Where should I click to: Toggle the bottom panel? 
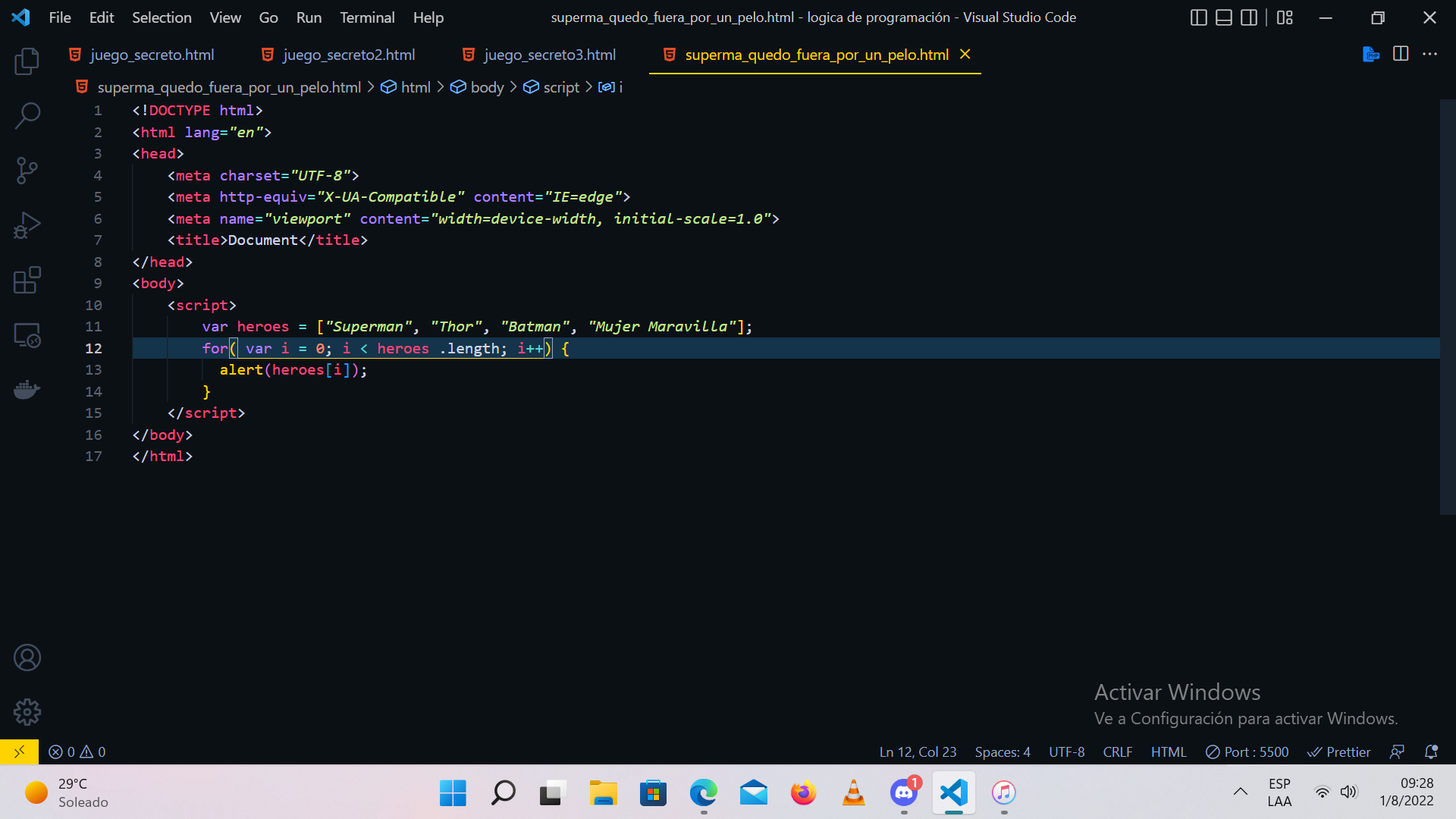(1224, 17)
